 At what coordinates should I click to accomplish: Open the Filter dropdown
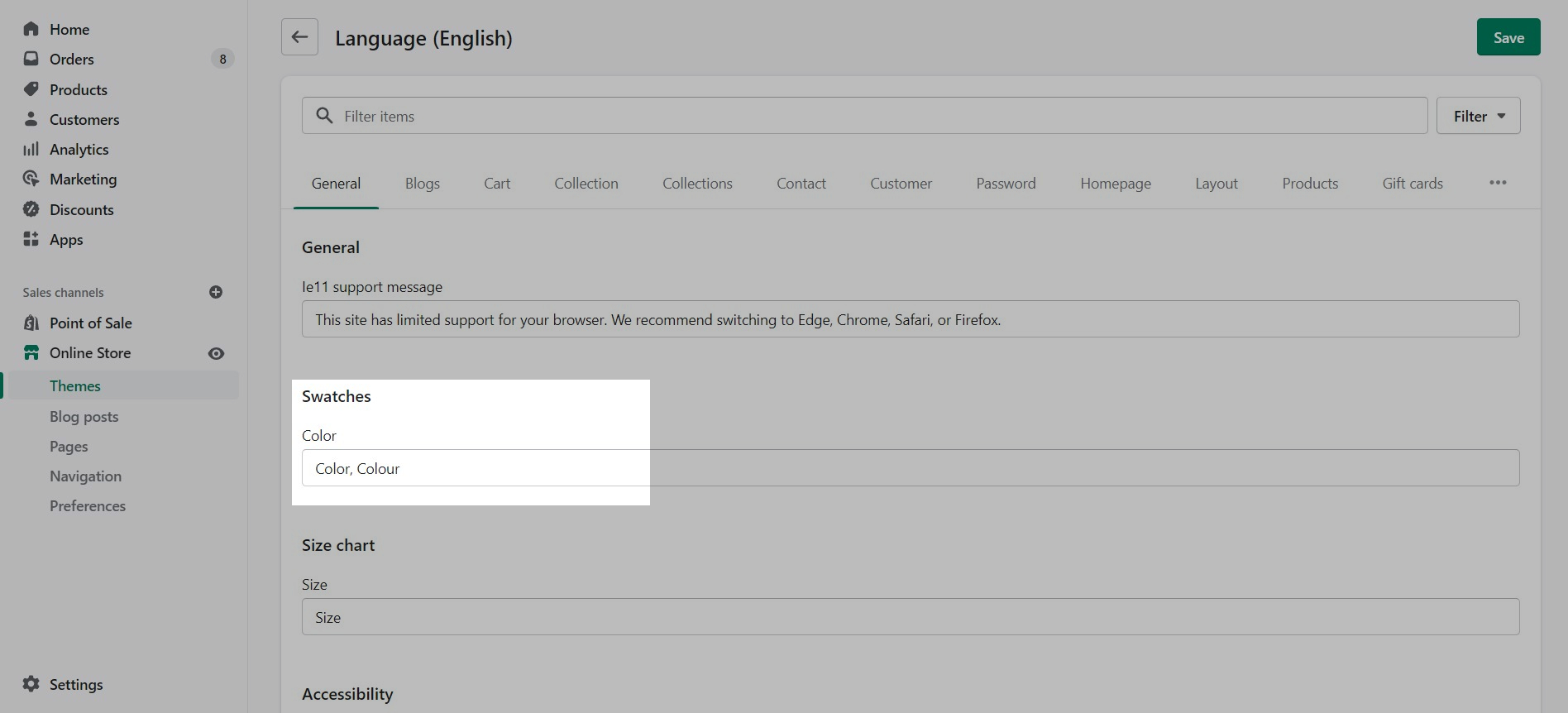[x=1478, y=116]
